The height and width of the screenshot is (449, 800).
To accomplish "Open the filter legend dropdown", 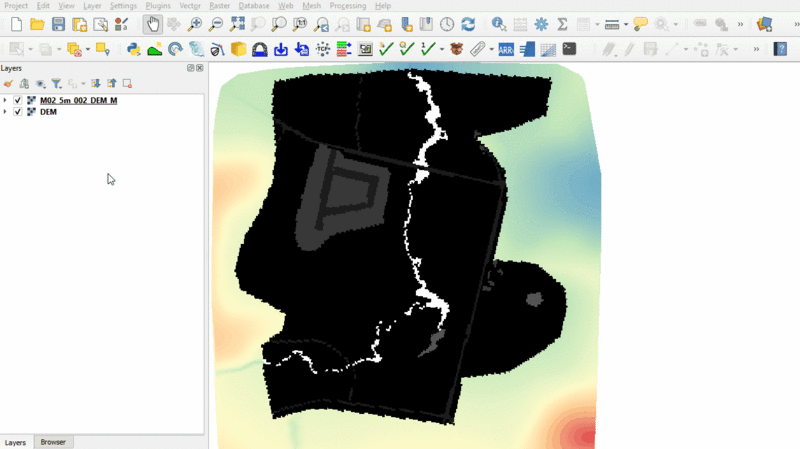I will 58,84.
